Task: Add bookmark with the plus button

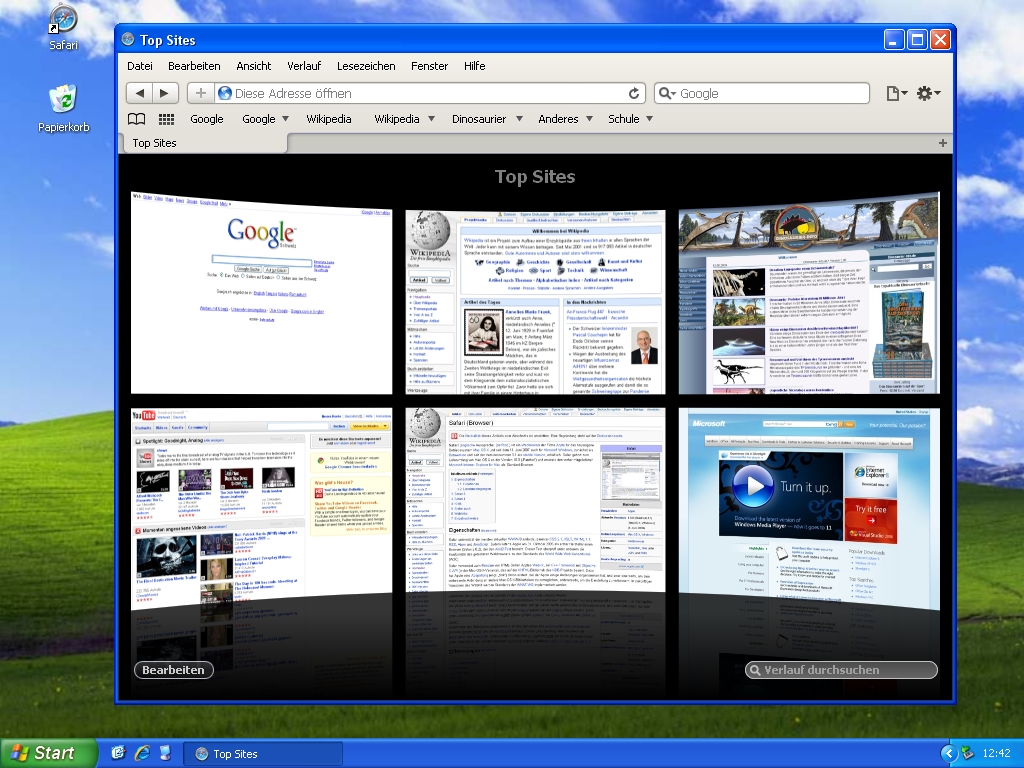Action: pyautogui.click(x=200, y=93)
